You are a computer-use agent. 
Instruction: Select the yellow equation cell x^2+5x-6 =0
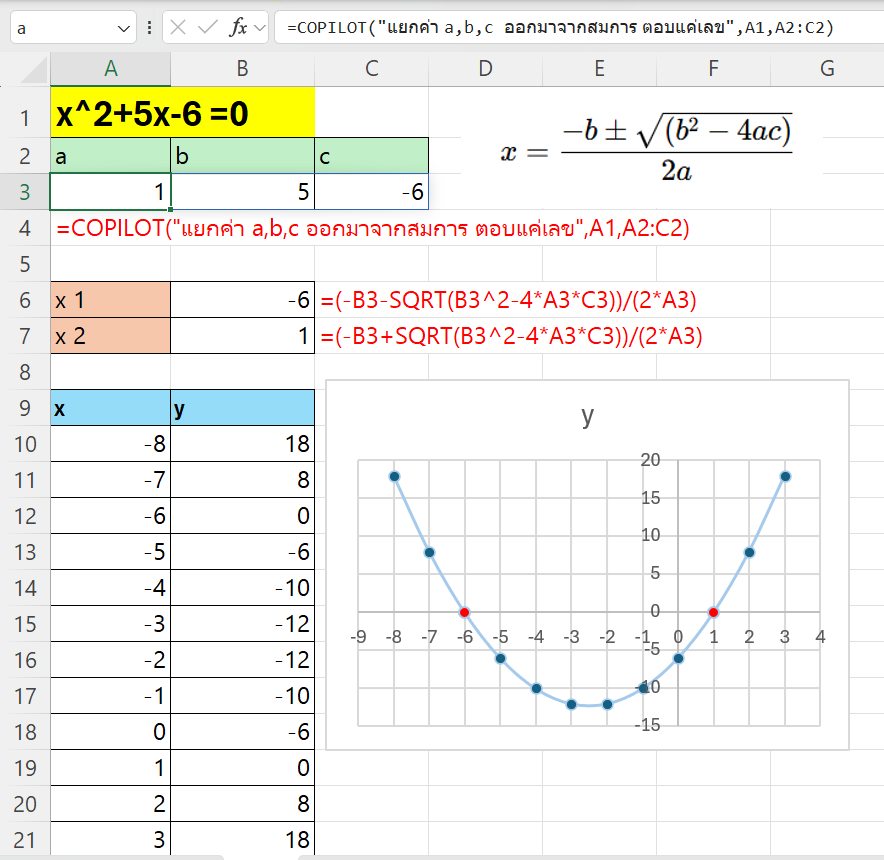click(182, 115)
